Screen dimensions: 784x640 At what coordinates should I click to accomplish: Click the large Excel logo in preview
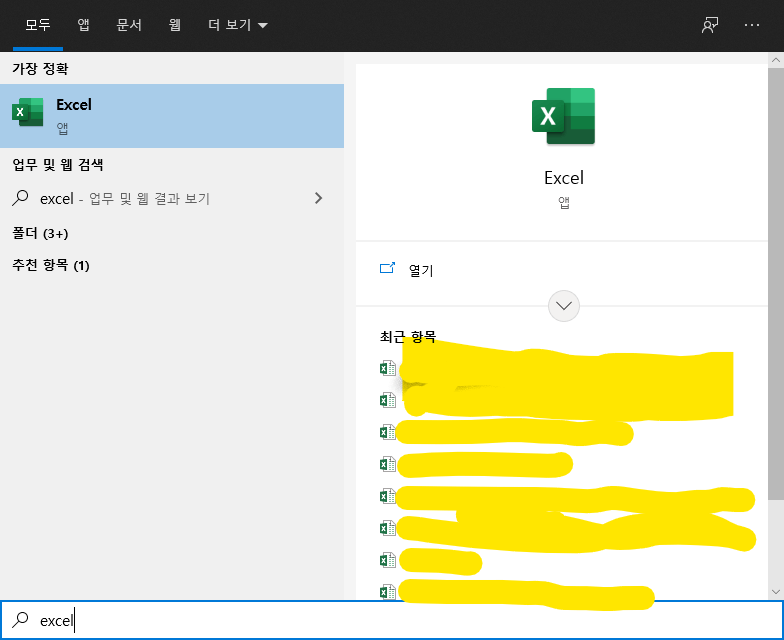click(564, 116)
